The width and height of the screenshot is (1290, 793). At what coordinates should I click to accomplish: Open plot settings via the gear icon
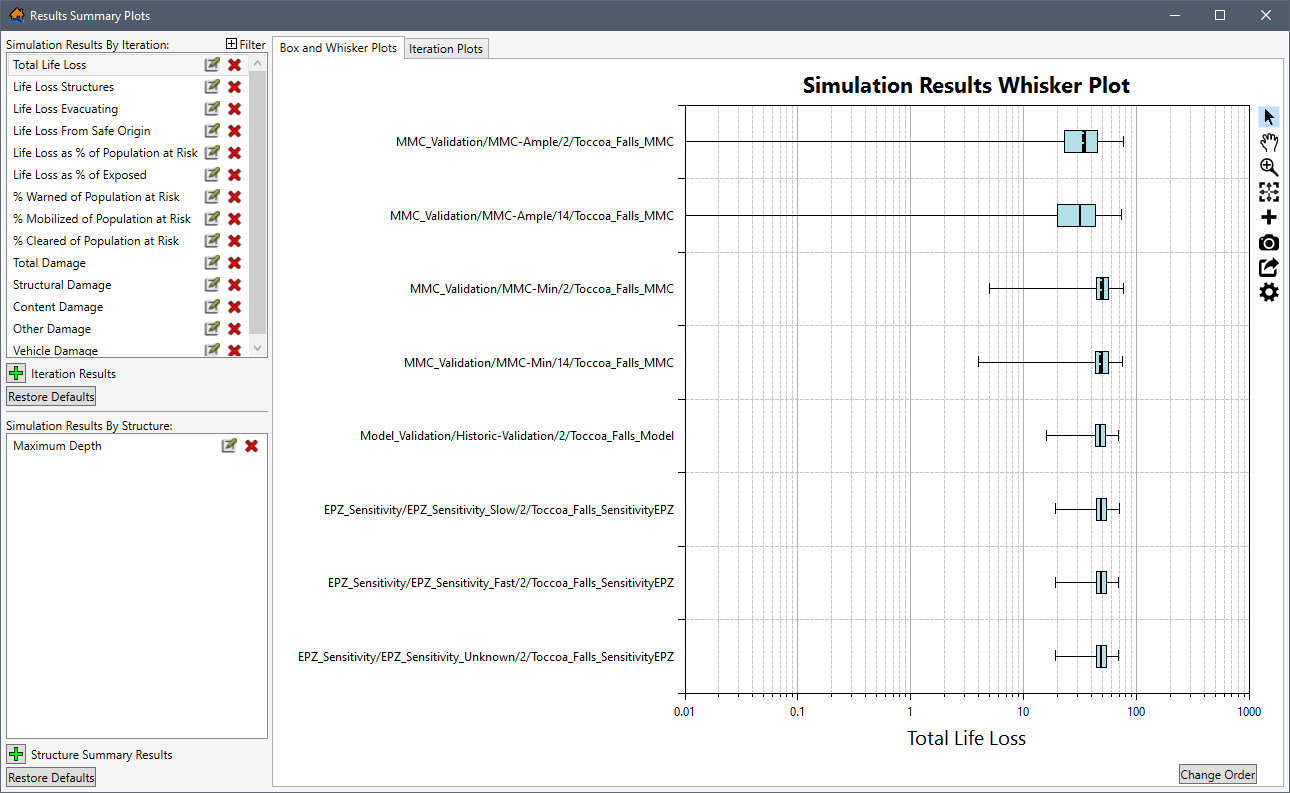point(1268,292)
